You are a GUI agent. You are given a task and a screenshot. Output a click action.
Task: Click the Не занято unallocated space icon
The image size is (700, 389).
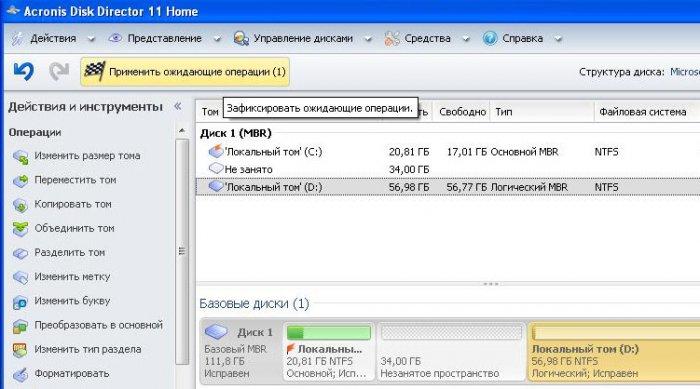[216, 168]
